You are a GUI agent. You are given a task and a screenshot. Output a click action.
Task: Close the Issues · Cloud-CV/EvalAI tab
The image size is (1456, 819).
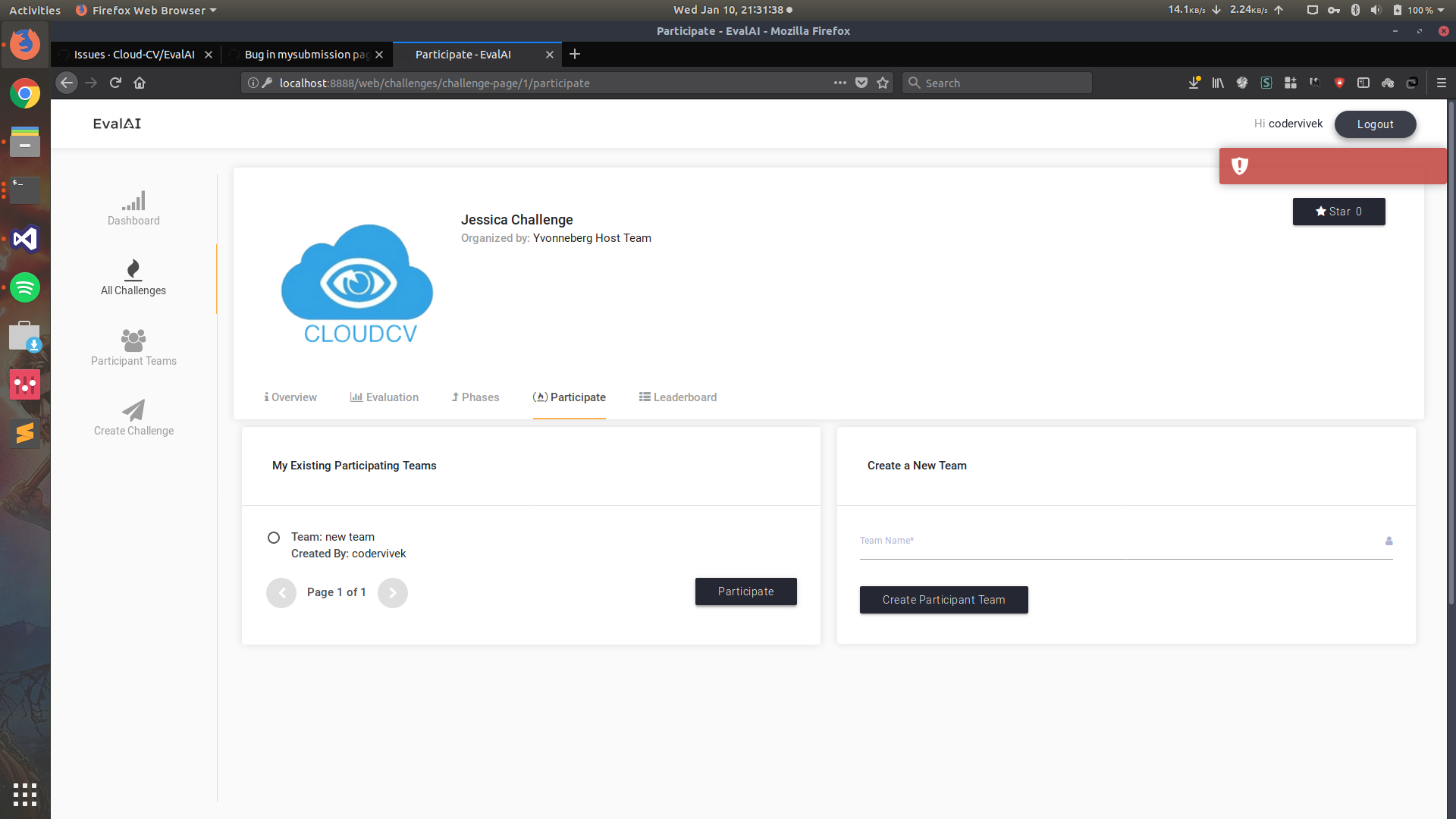(209, 55)
